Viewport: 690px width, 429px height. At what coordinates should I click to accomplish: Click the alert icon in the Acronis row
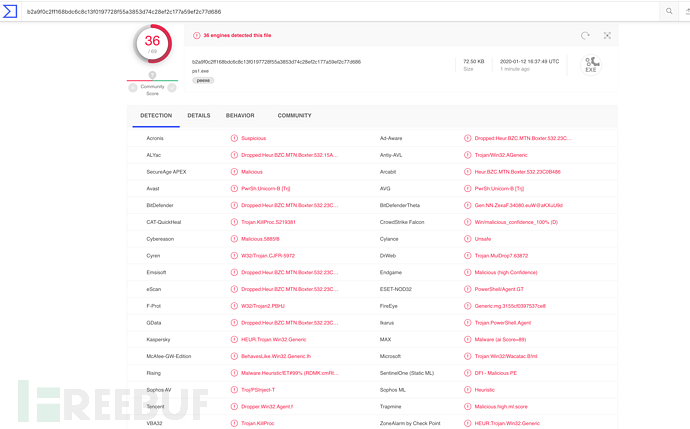(x=234, y=138)
